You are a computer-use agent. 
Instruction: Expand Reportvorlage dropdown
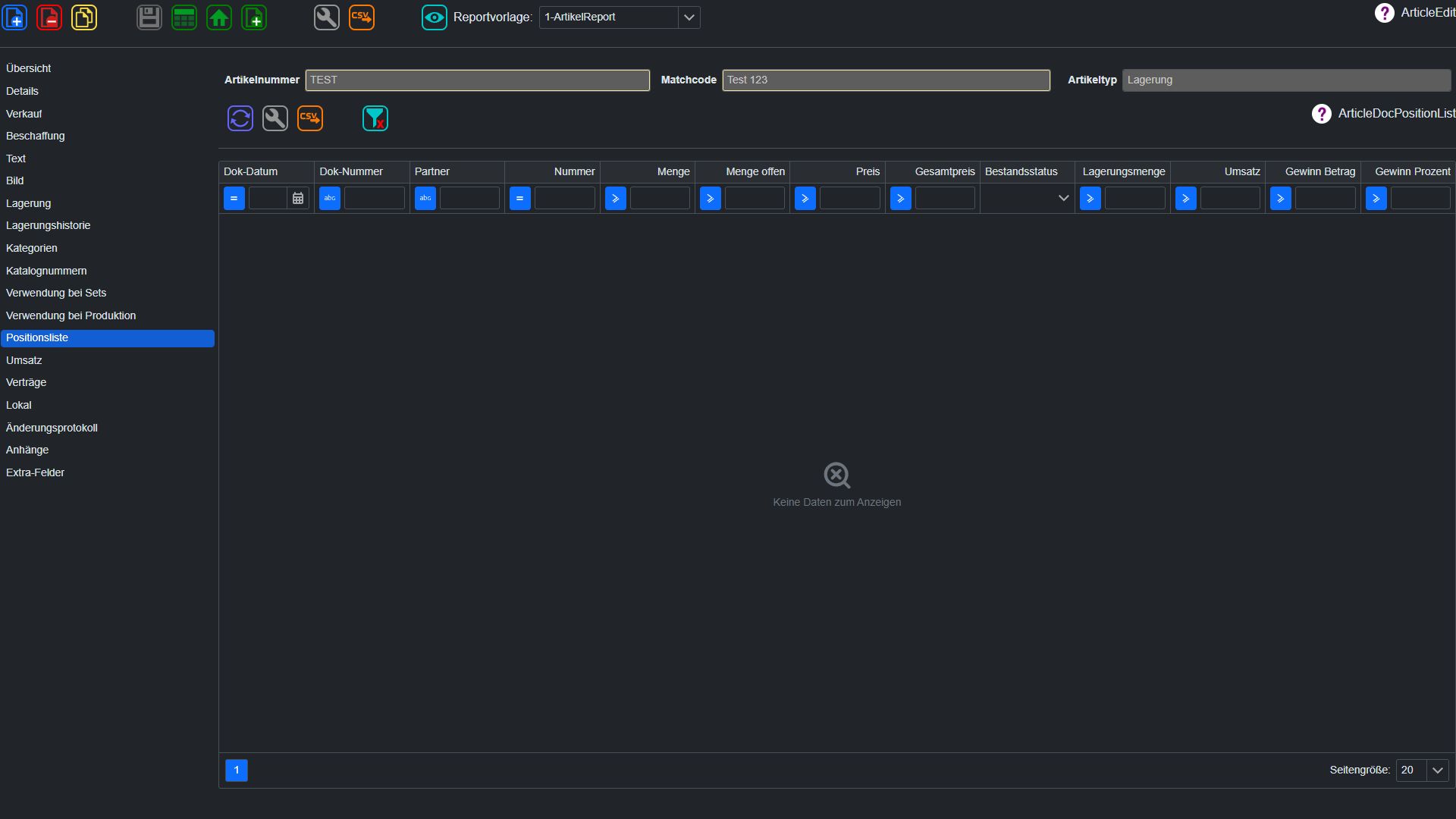[689, 17]
